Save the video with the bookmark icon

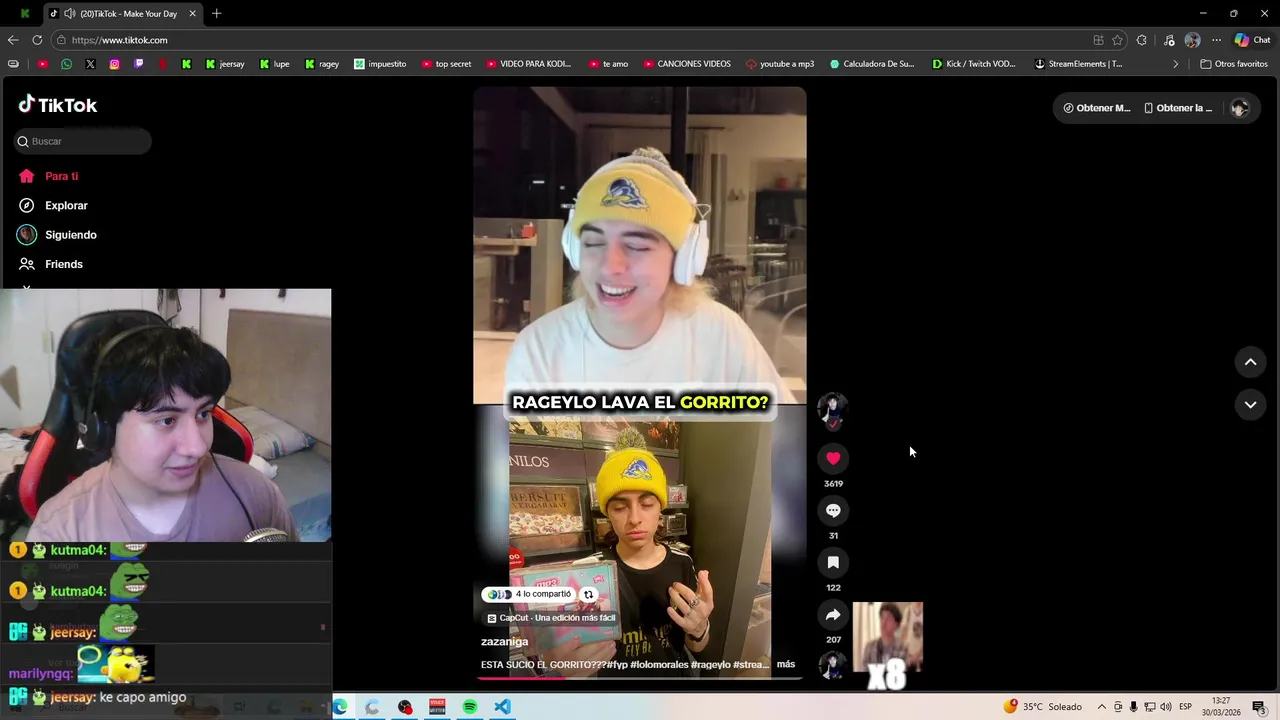[833, 562]
